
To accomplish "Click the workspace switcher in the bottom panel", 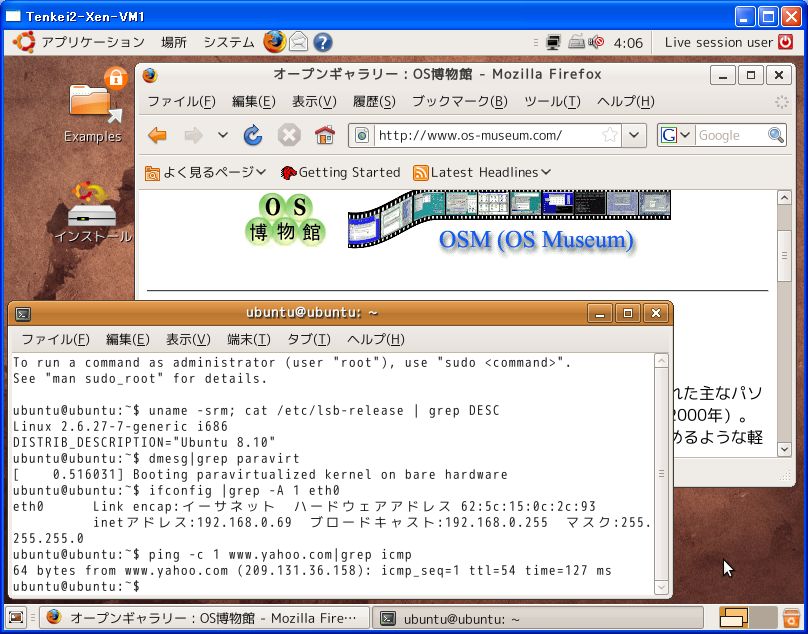I will [x=747, y=617].
